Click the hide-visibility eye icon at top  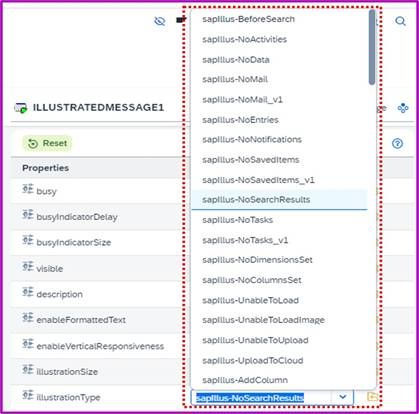pos(160,21)
